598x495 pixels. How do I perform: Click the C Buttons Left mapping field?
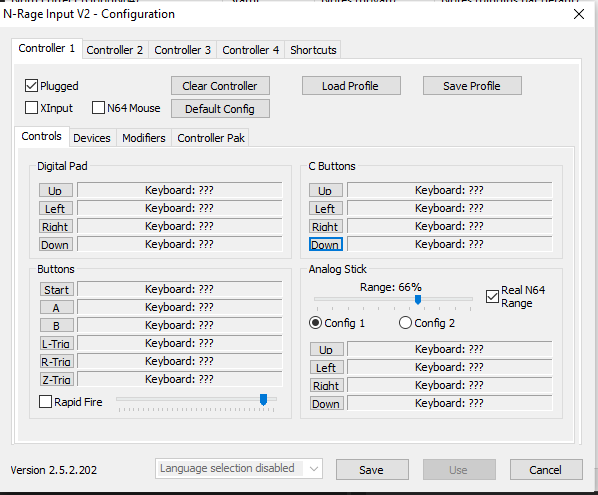pyautogui.click(x=450, y=208)
